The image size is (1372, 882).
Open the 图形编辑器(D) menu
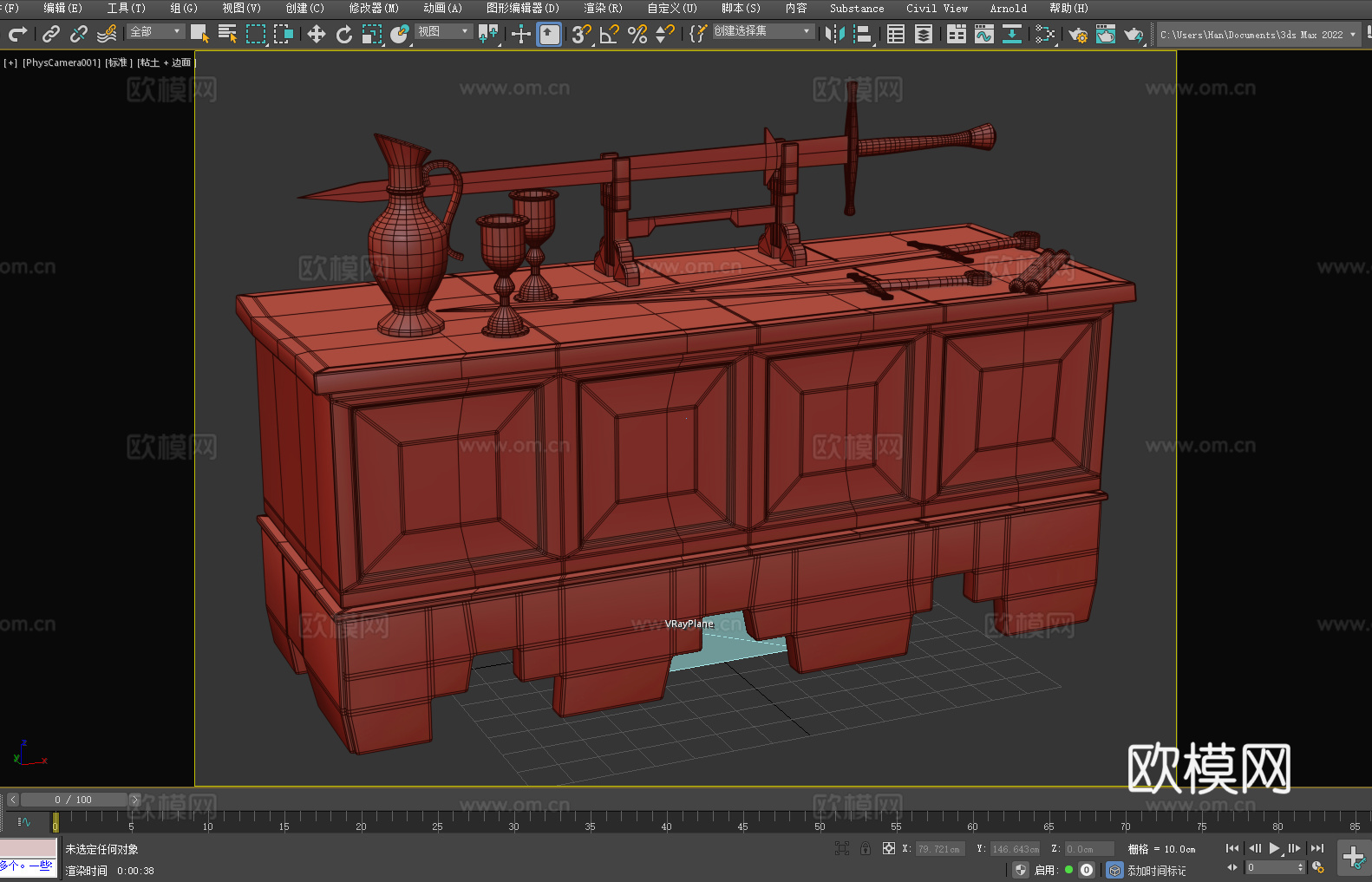point(522,8)
